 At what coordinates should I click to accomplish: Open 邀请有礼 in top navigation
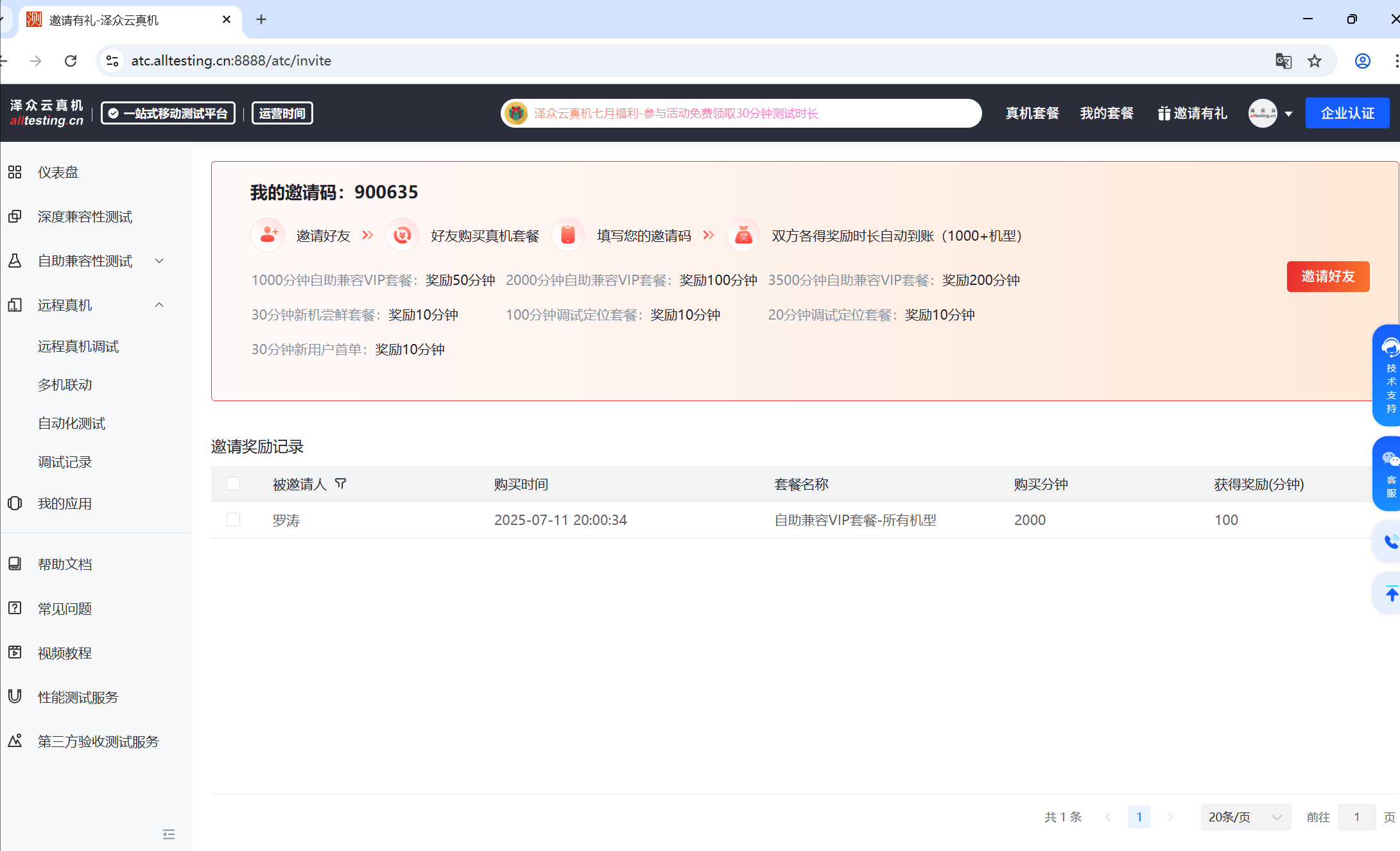click(1193, 114)
